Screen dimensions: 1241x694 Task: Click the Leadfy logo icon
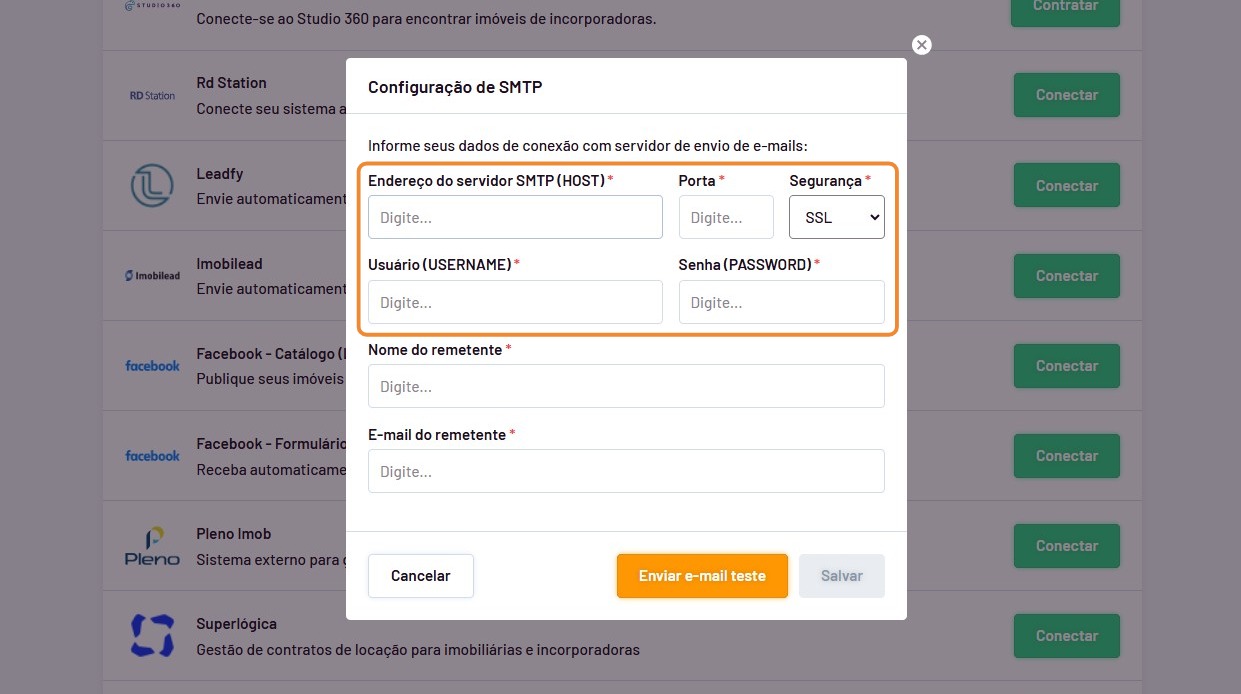tap(152, 186)
